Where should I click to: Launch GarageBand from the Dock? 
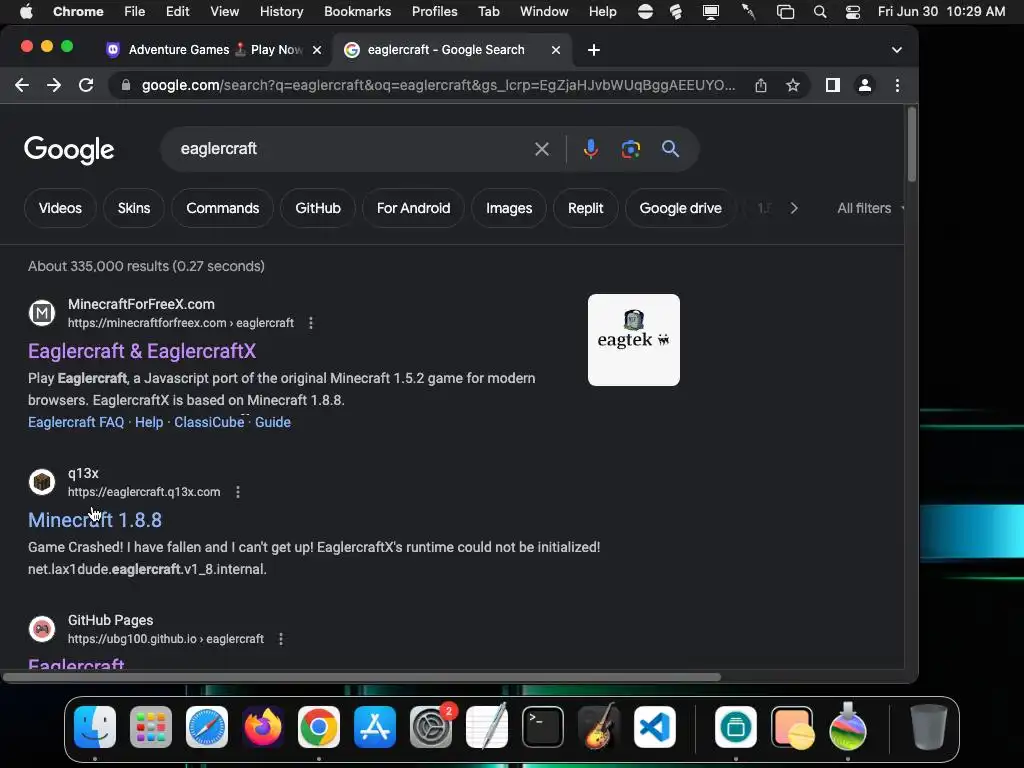[599, 727]
